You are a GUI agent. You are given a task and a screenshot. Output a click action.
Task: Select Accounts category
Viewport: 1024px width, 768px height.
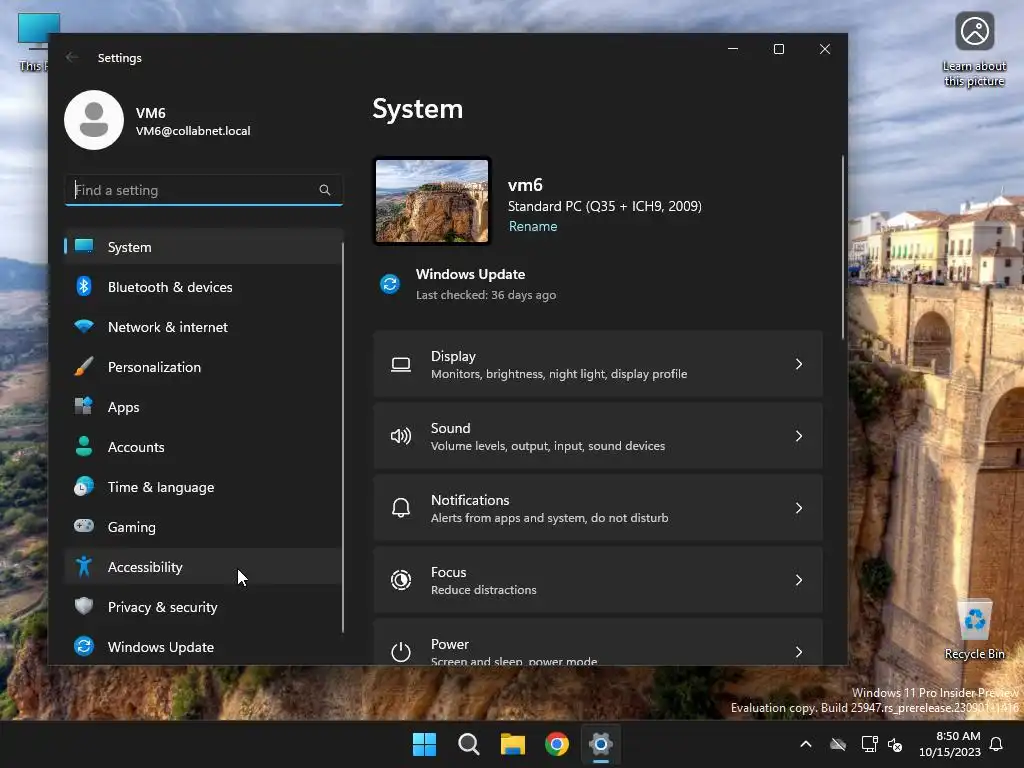(202, 447)
